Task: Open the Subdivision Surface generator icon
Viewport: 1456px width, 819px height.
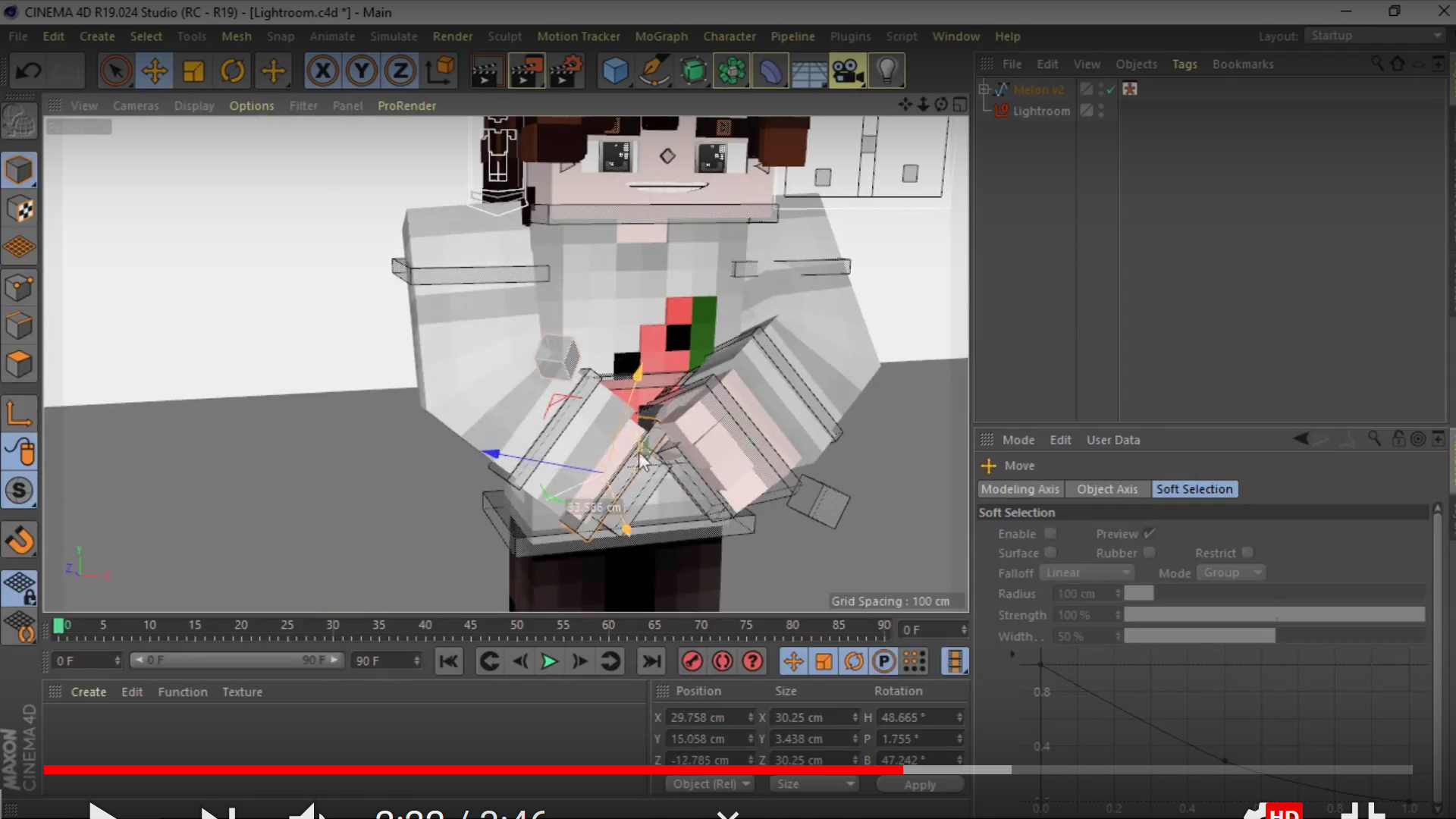Action: click(x=693, y=71)
